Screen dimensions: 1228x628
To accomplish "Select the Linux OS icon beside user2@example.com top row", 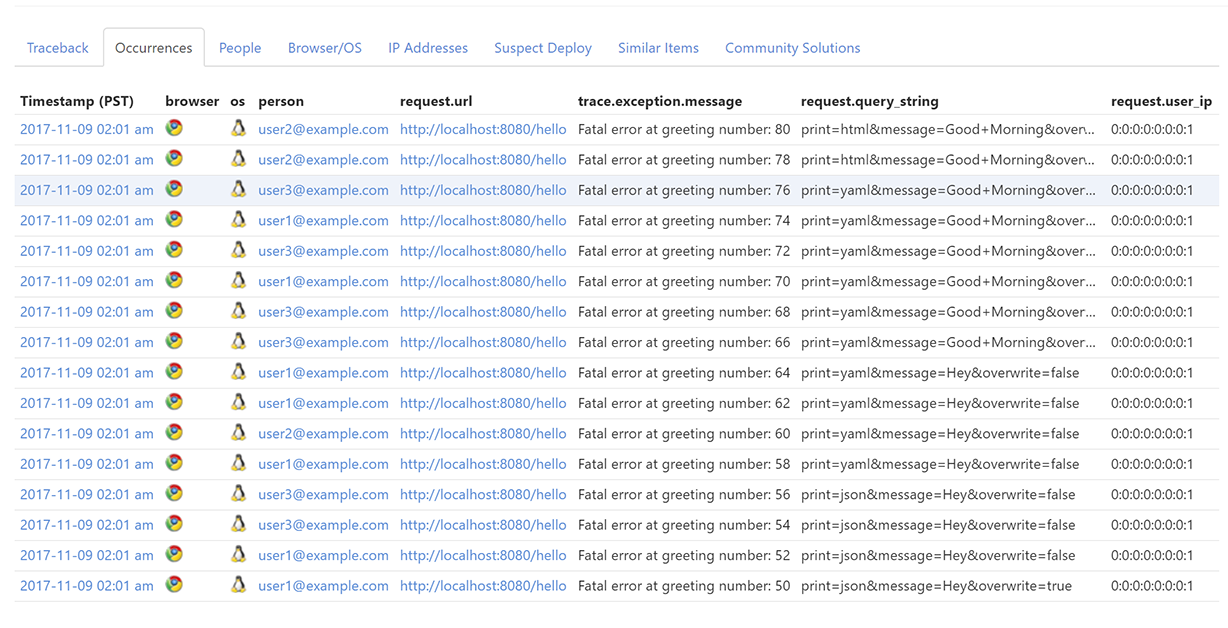I will pos(238,129).
